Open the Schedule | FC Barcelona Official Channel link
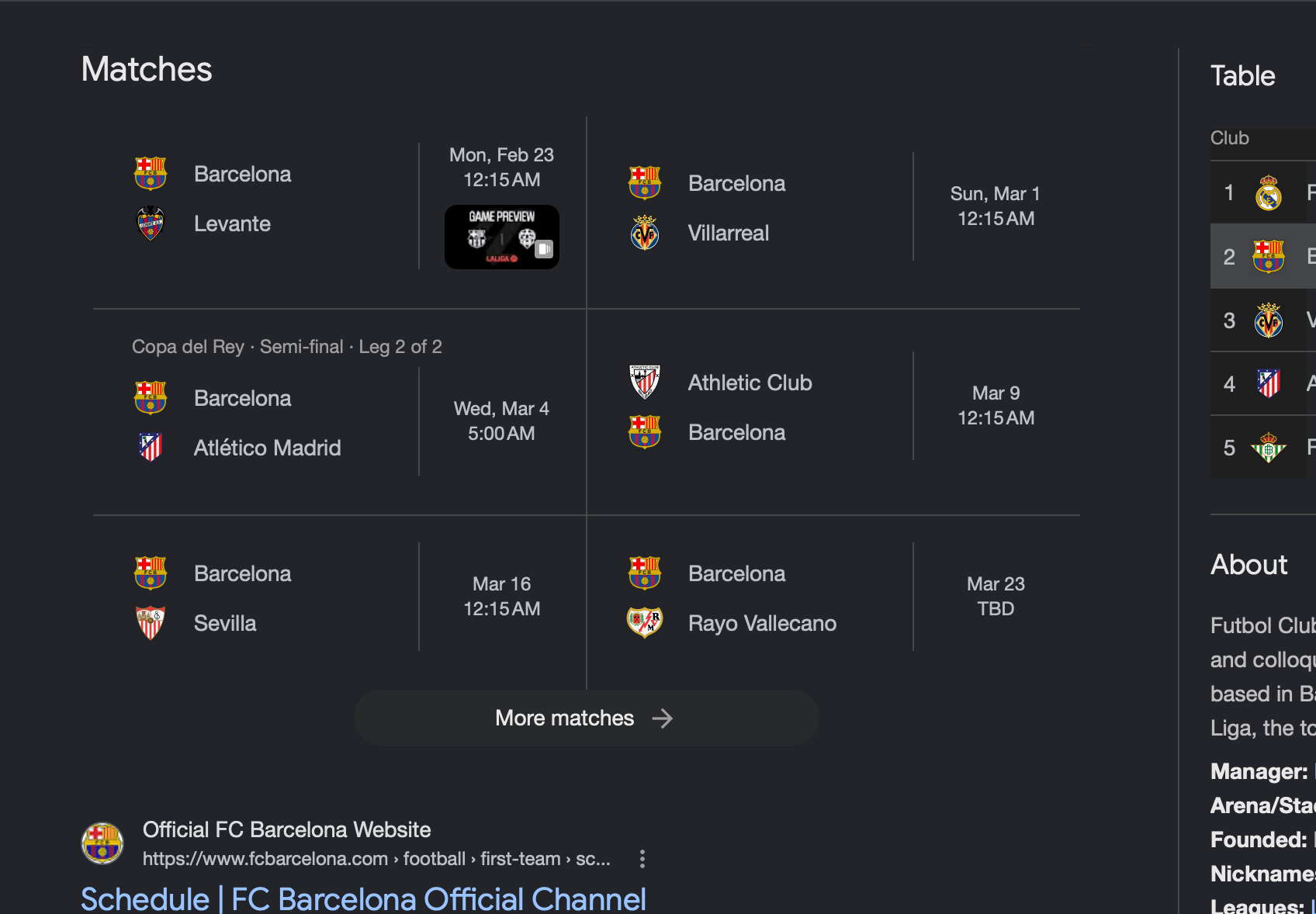1316x914 pixels. (x=362, y=898)
